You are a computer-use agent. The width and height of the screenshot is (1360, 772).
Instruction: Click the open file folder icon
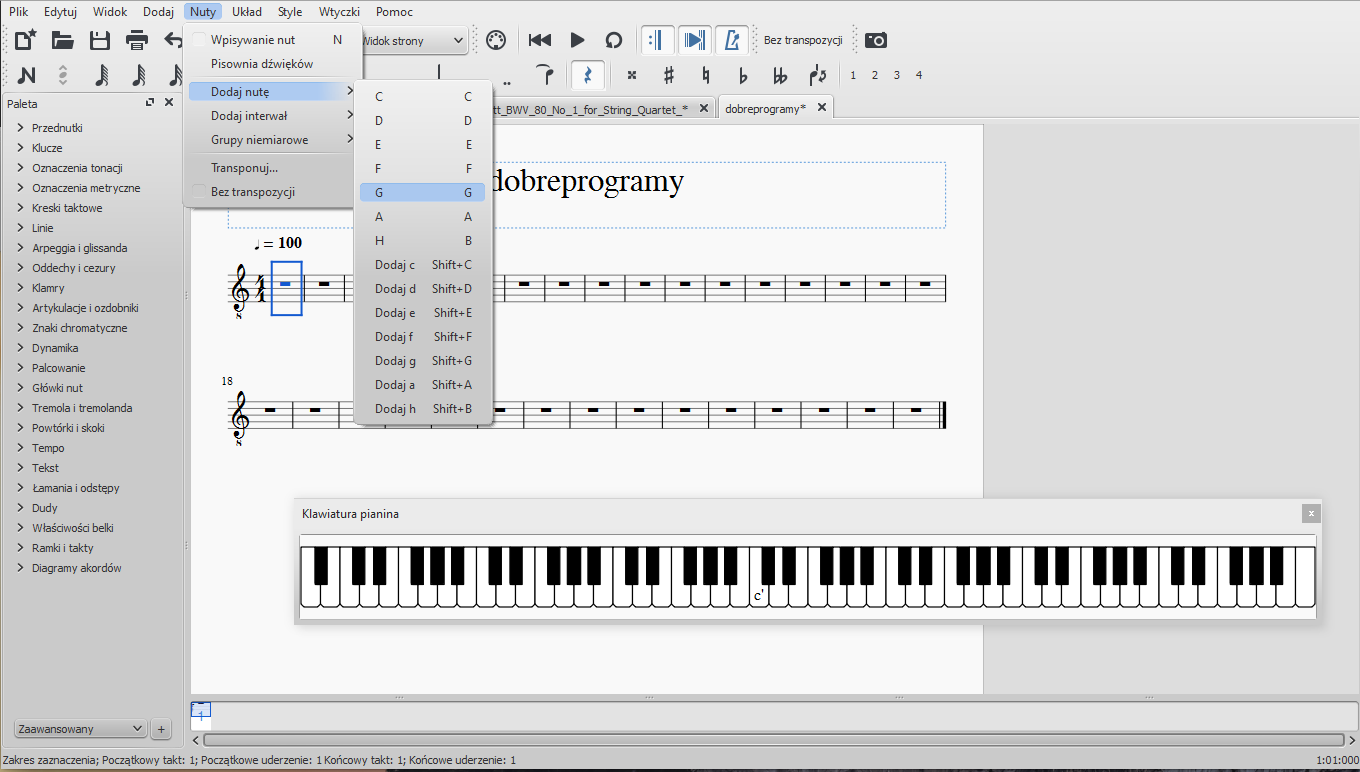(63, 40)
